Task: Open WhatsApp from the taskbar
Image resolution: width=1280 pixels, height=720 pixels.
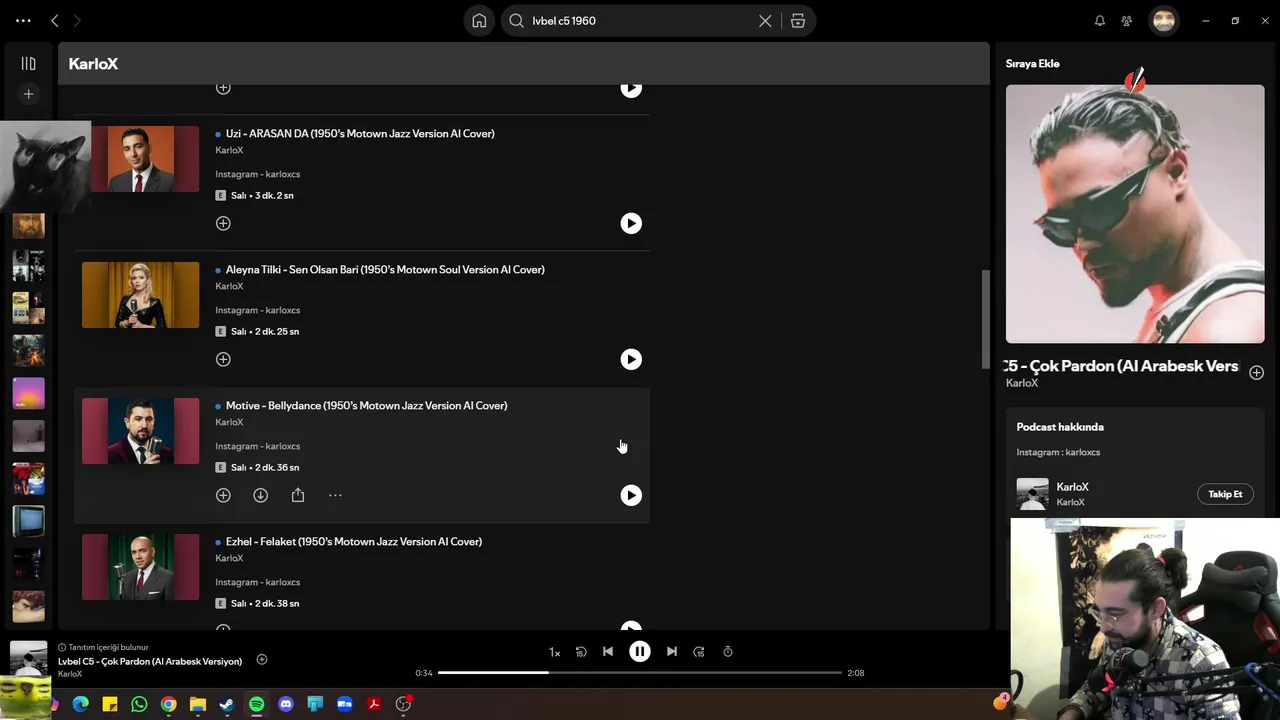Action: point(139,704)
